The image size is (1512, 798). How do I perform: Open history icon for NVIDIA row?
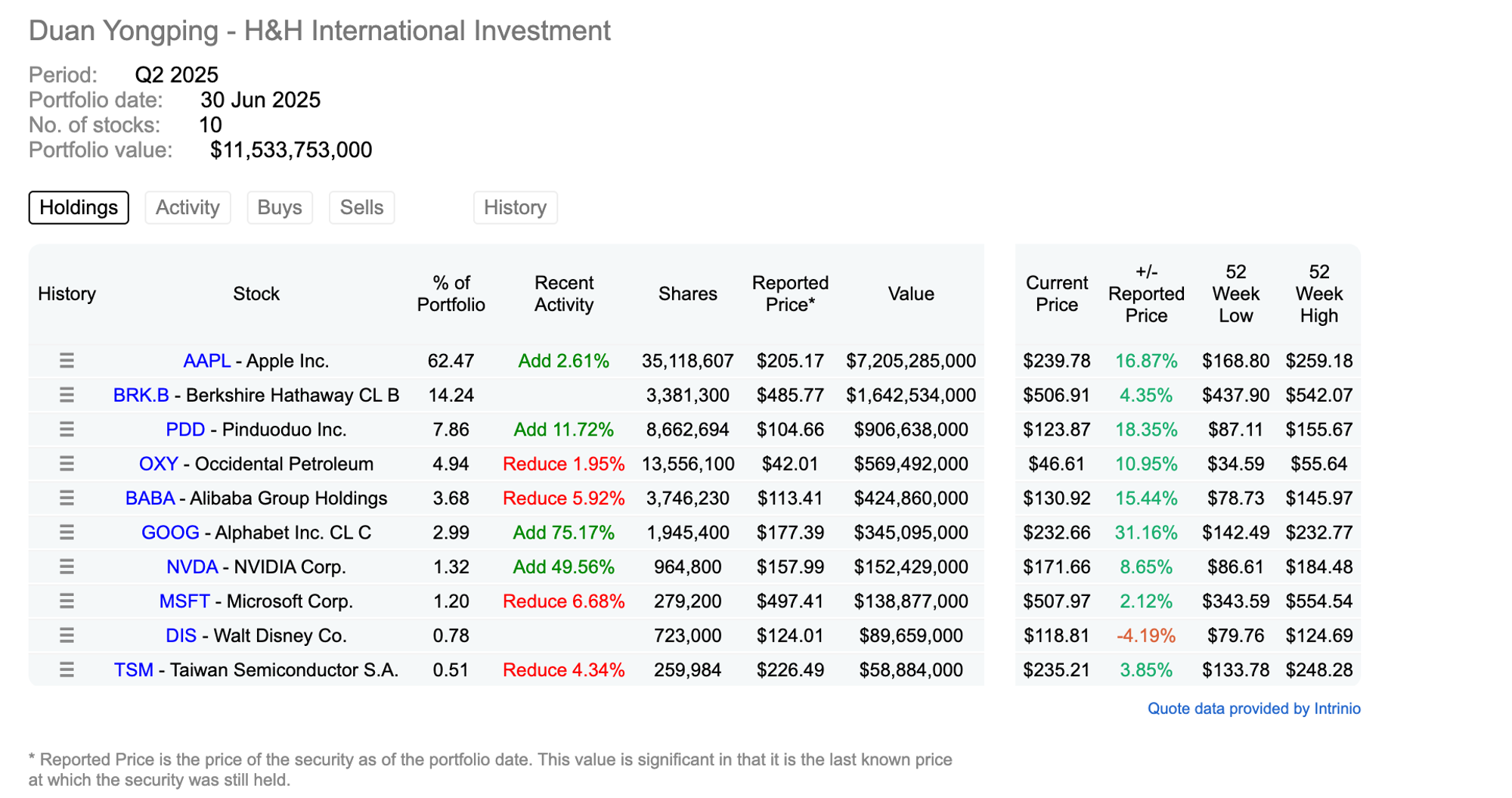[x=67, y=567]
